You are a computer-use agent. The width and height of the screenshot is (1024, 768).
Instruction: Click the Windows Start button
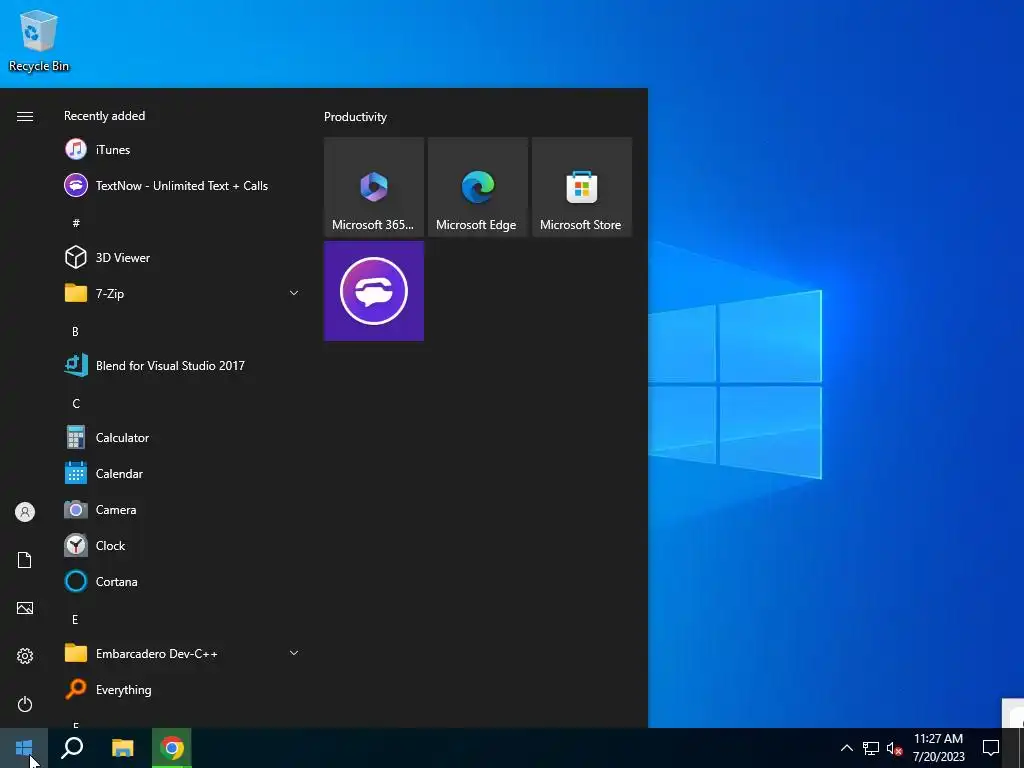click(24, 748)
